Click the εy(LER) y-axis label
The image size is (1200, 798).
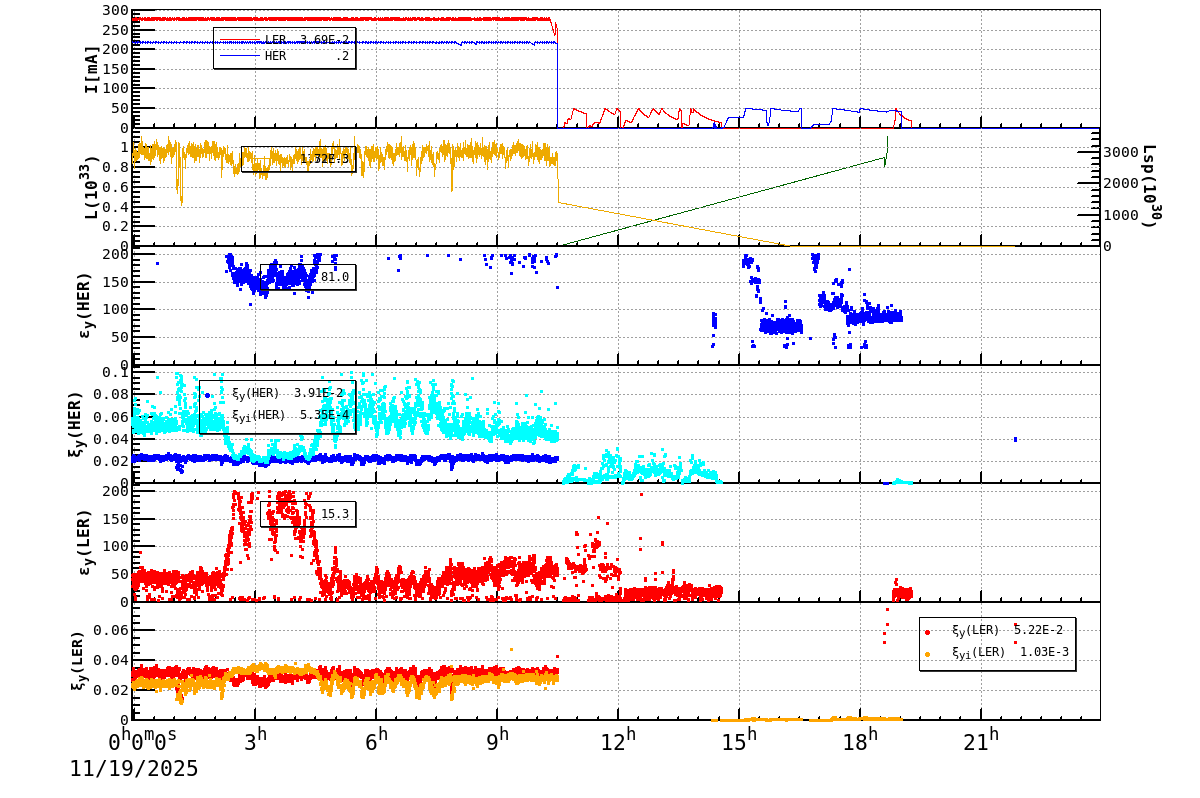(x=88, y=543)
